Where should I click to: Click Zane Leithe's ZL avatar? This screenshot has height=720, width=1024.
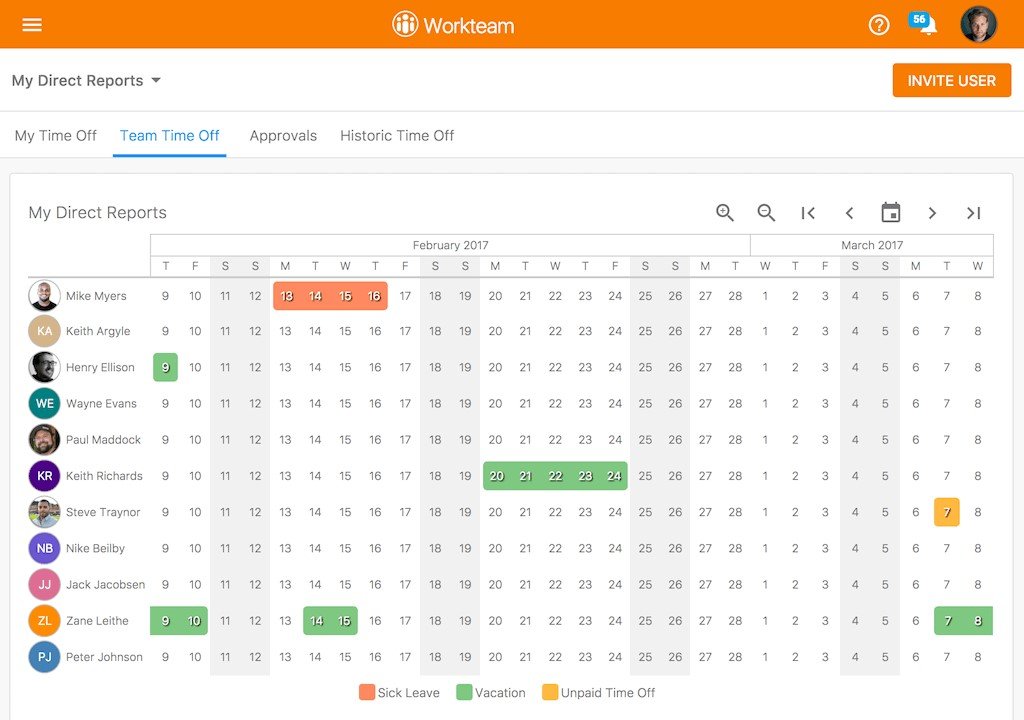(x=44, y=621)
